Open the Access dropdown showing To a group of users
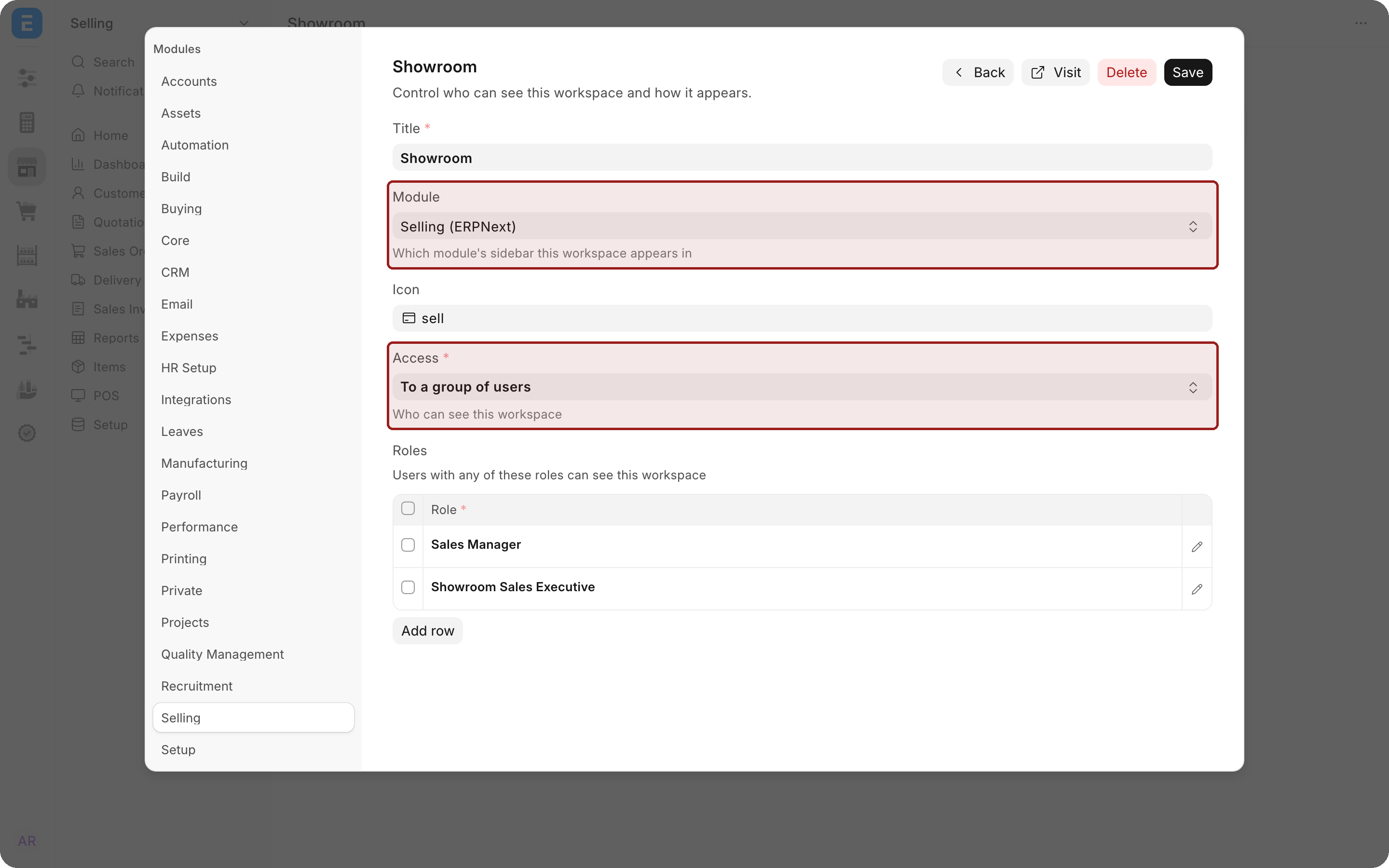 coord(803,387)
